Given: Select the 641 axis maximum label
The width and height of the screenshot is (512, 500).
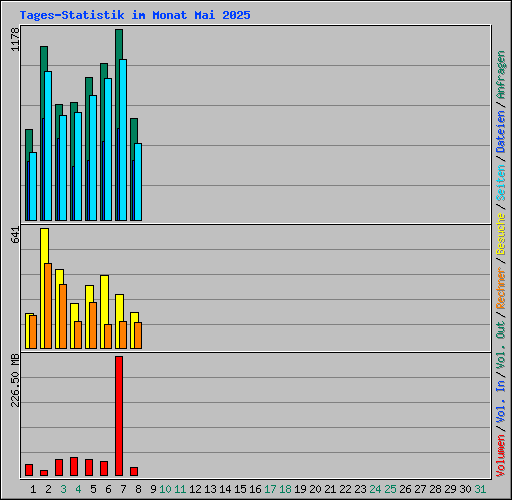Looking at the screenshot, I should click(15, 234).
